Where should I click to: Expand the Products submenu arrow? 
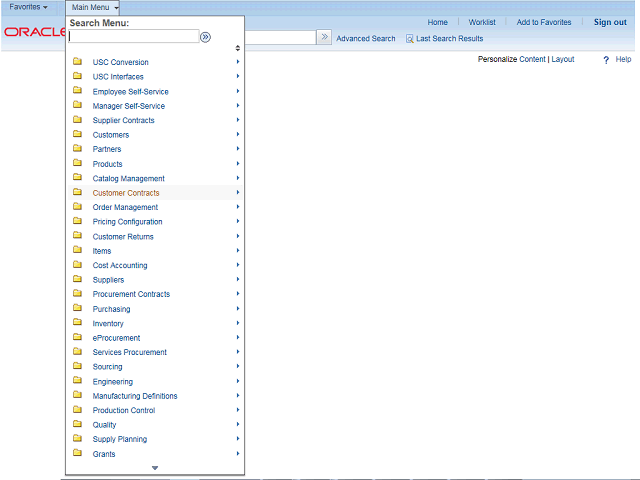[x=238, y=164]
